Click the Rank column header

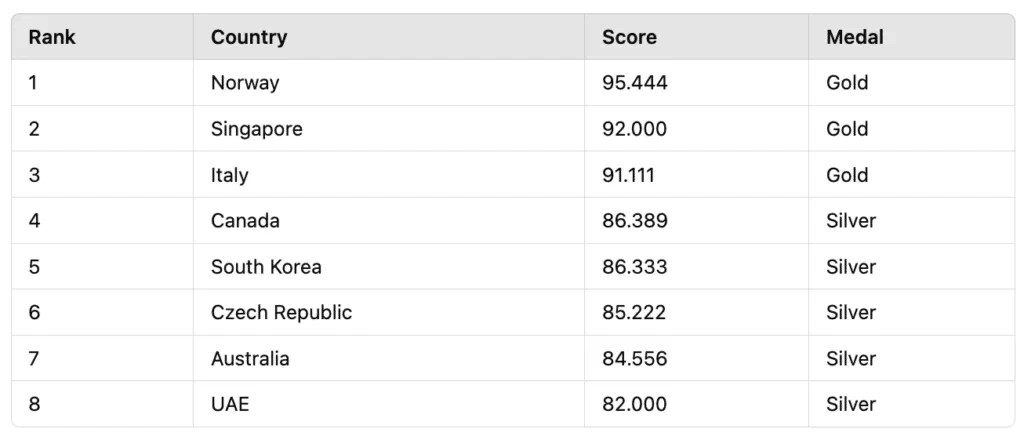click(52, 37)
